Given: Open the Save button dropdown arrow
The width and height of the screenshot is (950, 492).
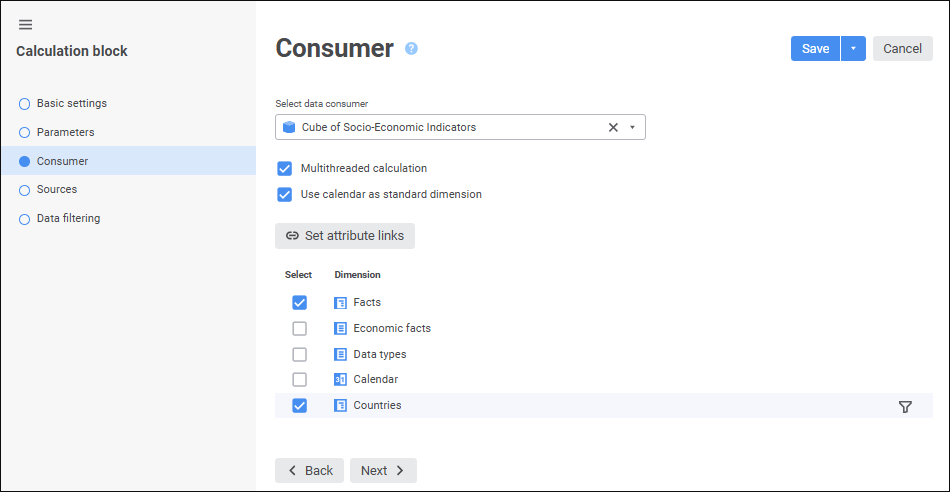Looking at the screenshot, I should pos(853,49).
